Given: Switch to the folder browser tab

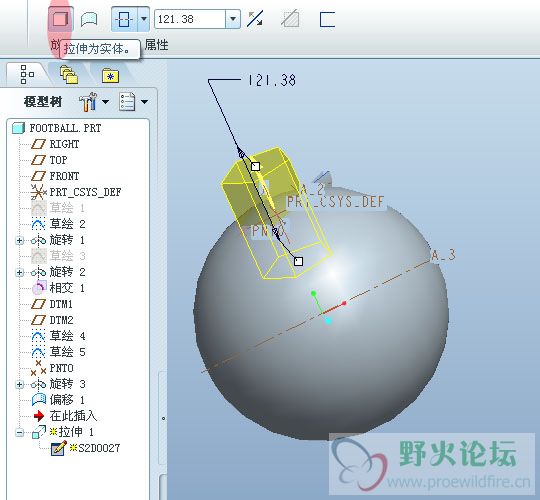Looking at the screenshot, I should point(69,74).
